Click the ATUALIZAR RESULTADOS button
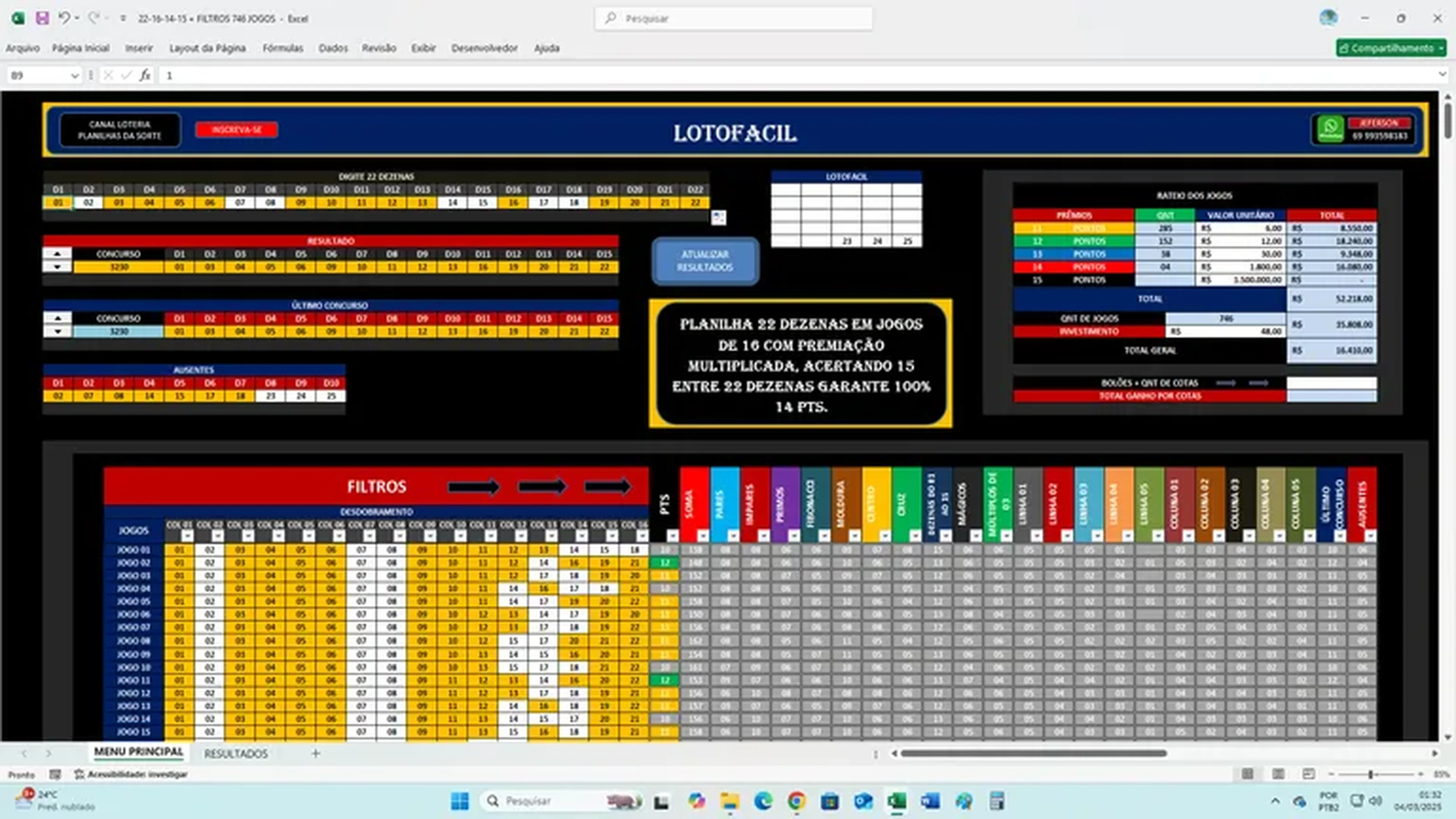The height and width of the screenshot is (819, 1456). [x=705, y=260]
